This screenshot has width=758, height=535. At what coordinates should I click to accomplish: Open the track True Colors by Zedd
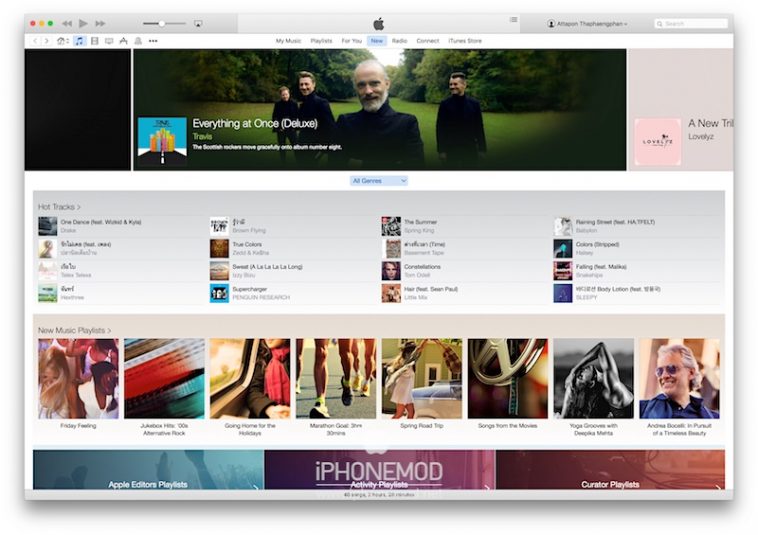click(x=248, y=245)
